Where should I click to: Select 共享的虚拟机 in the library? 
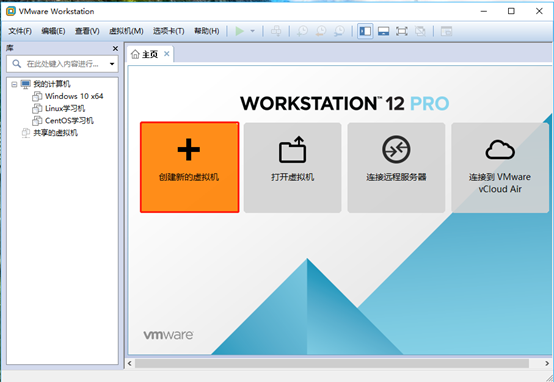(55, 133)
